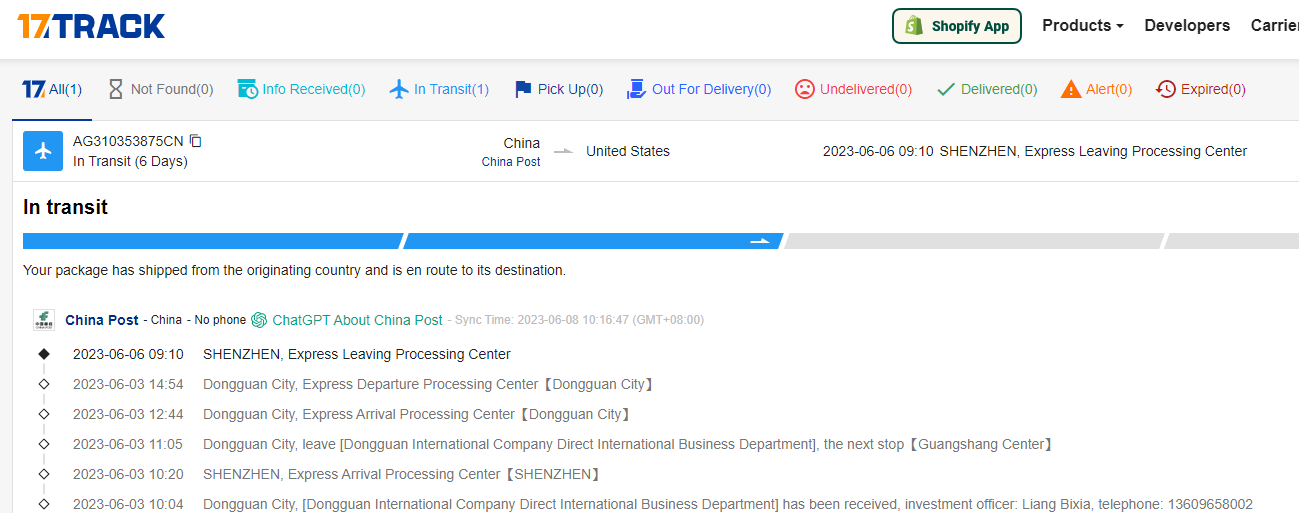1299x513 pixels.
Task: Copy tracking number AG310353875CN icon
Action: 196,141
